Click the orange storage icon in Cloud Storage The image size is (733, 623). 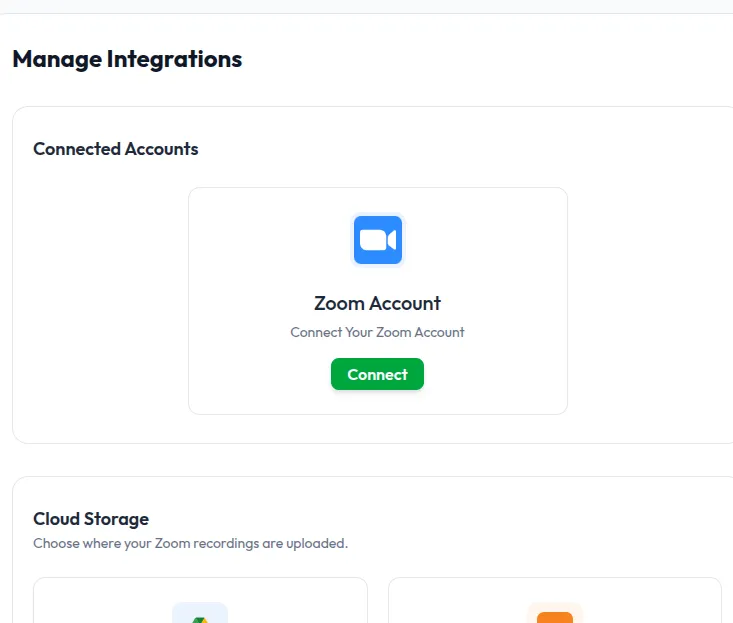tap(555, 613)
